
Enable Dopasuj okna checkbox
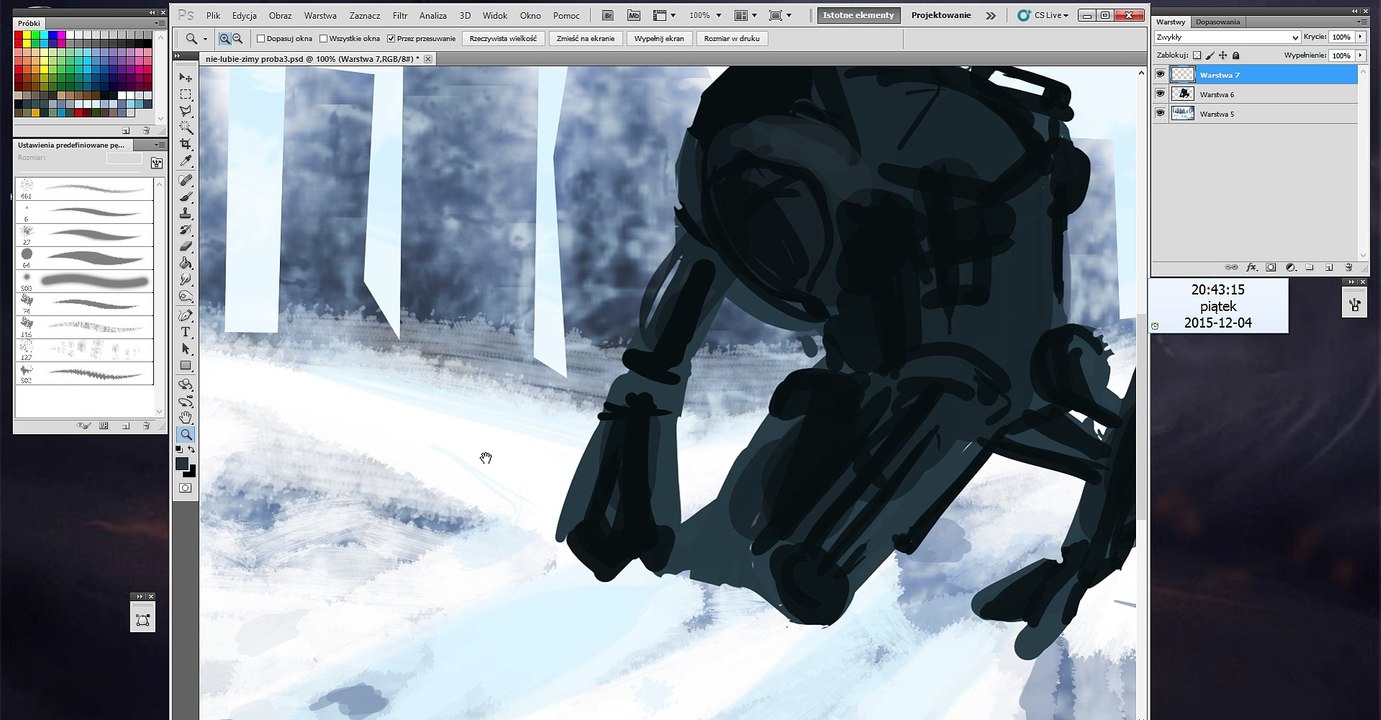pyautogui.click(x=261, y=38)
